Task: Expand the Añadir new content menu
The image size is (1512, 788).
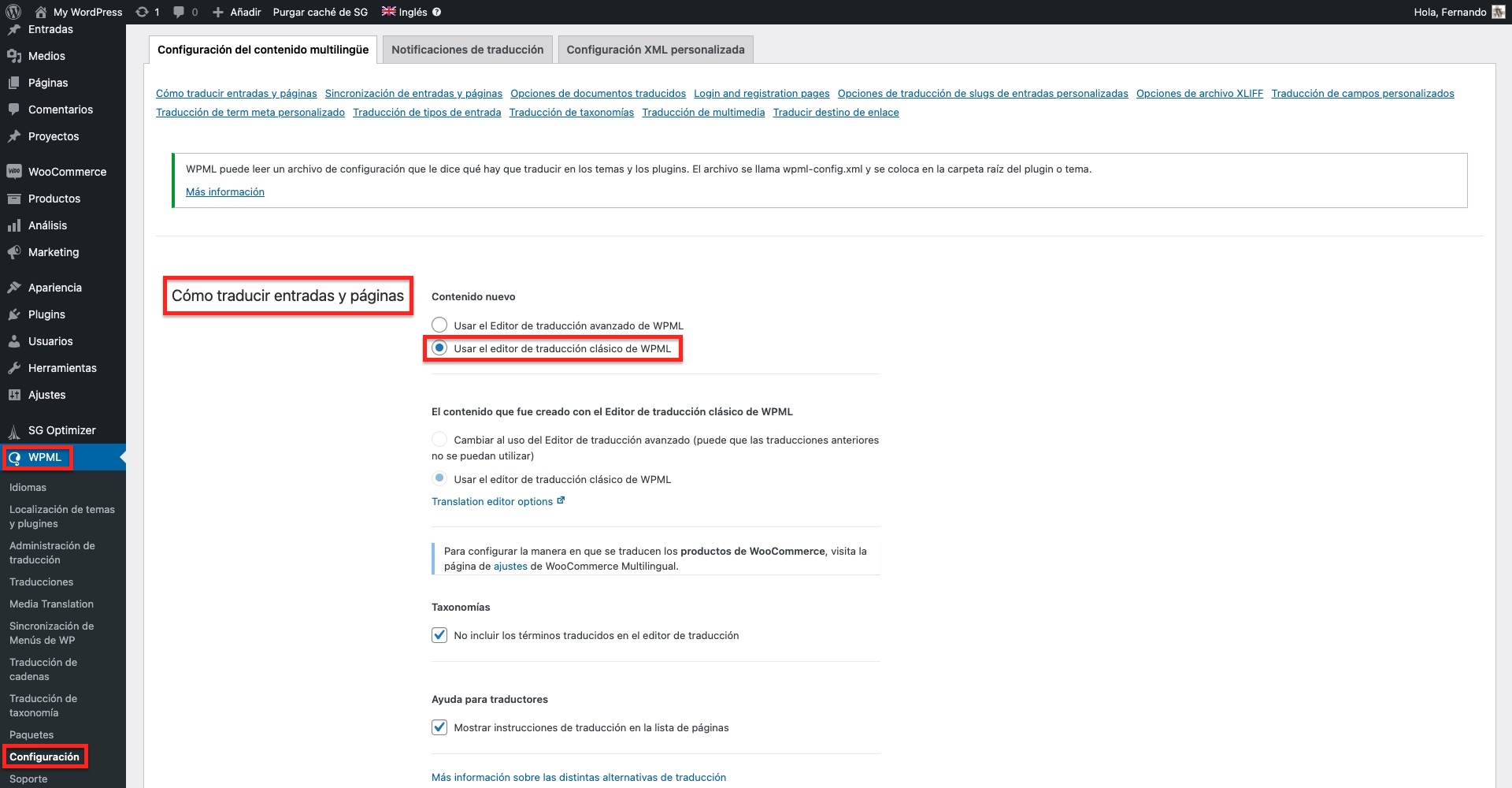Action: coord(237,12)
